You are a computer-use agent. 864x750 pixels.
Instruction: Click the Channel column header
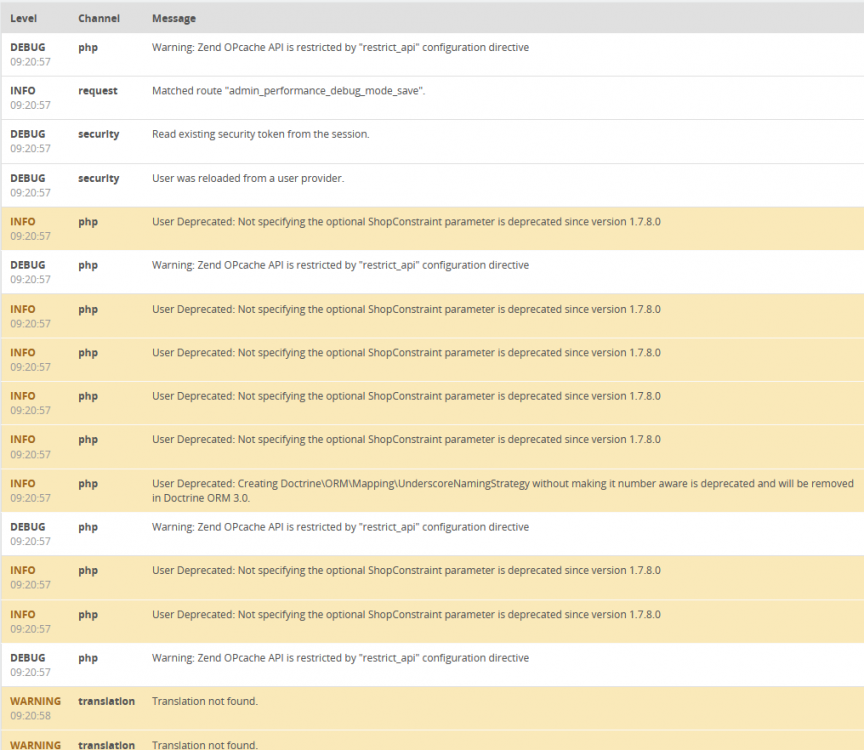pos(98,18)
